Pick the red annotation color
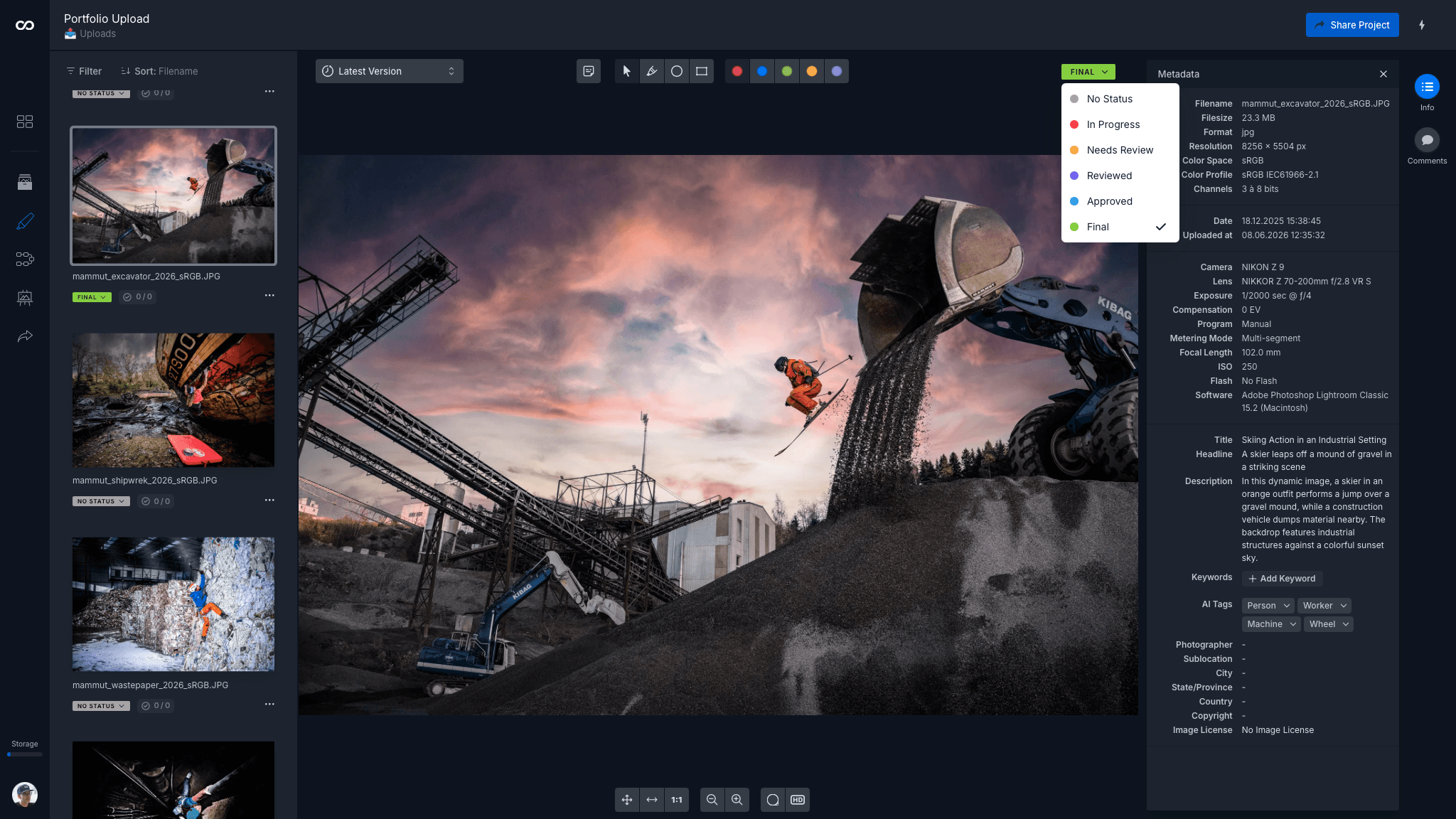 point(737,71)
